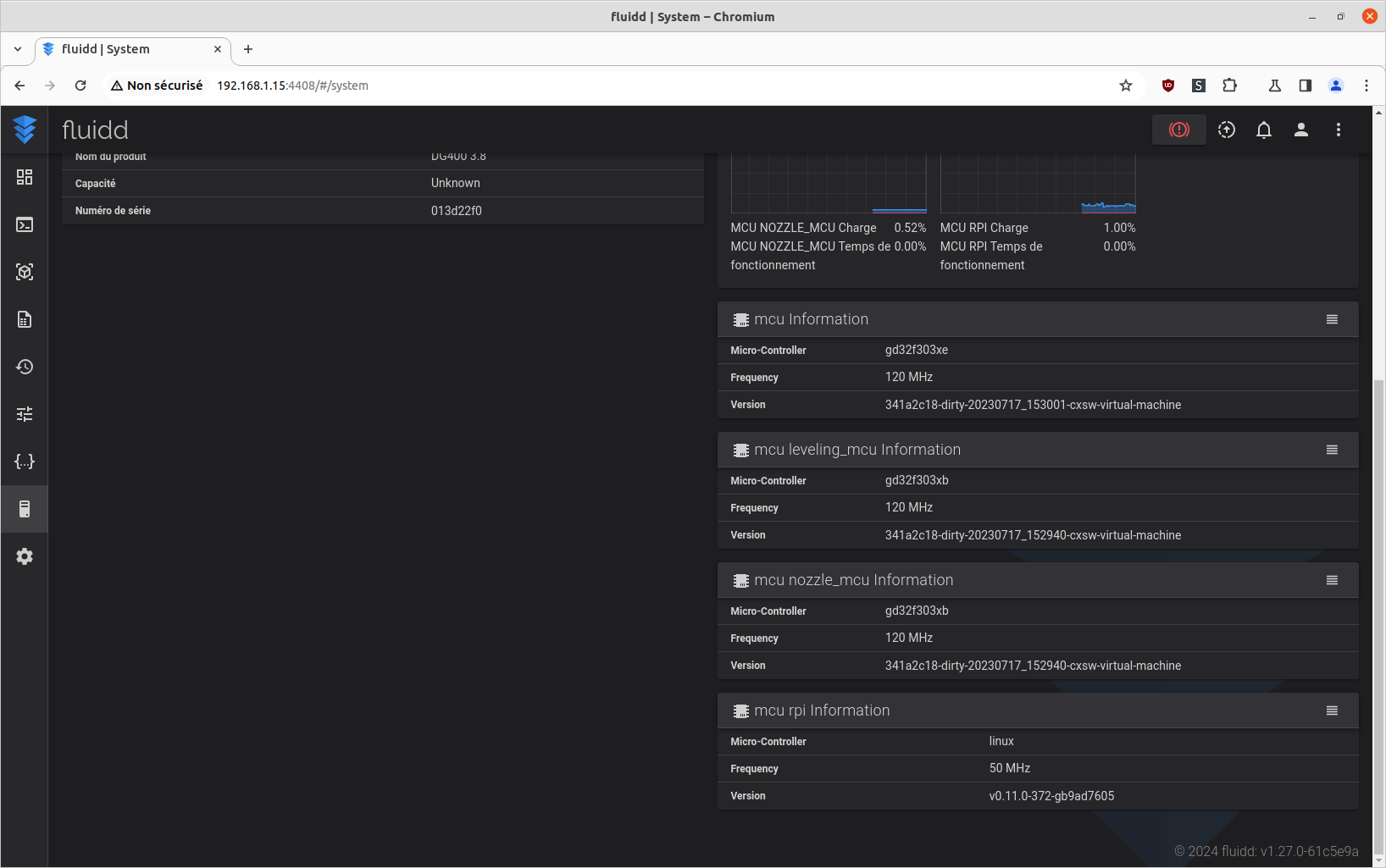Open the mcu rpi Information menu
The image size is (1386, 868).
coord(1332,710)
